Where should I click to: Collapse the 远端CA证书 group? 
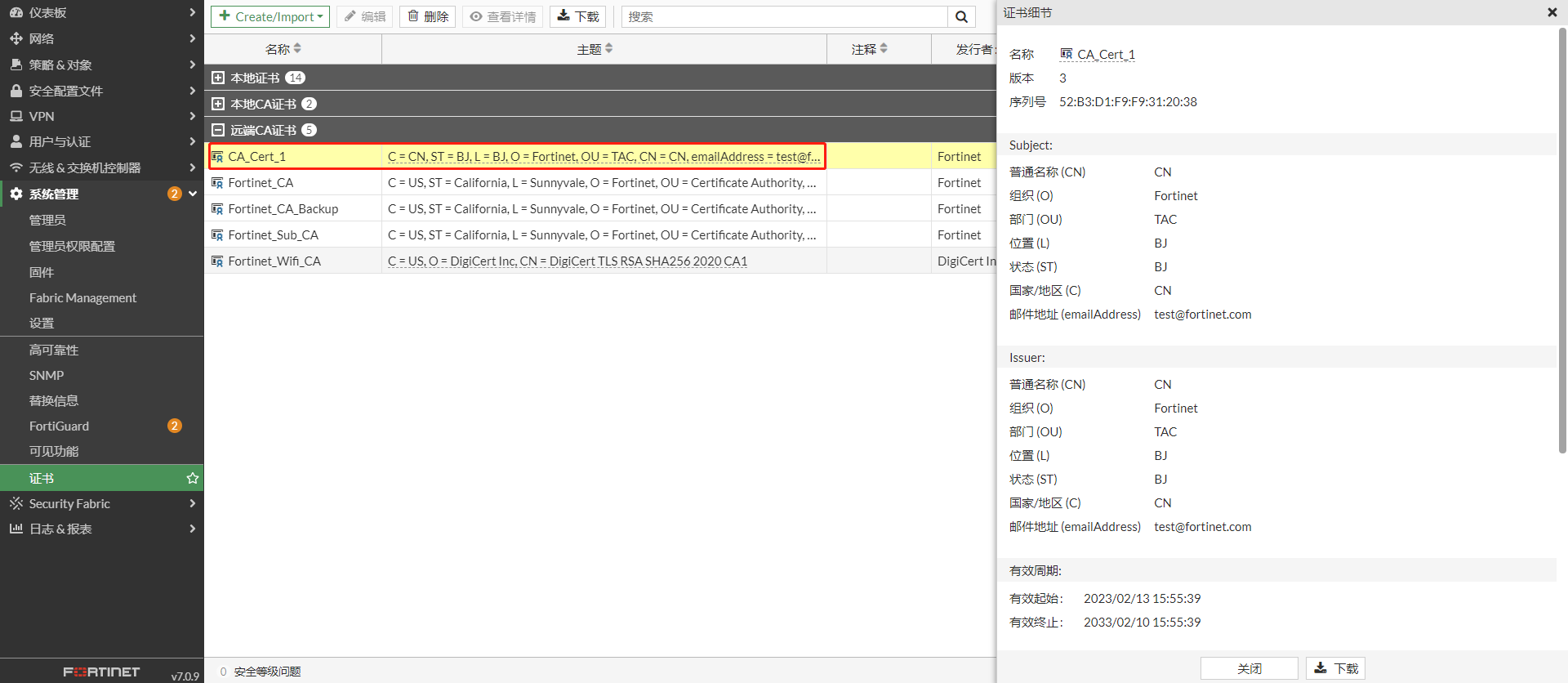click(x=218, y=130)
